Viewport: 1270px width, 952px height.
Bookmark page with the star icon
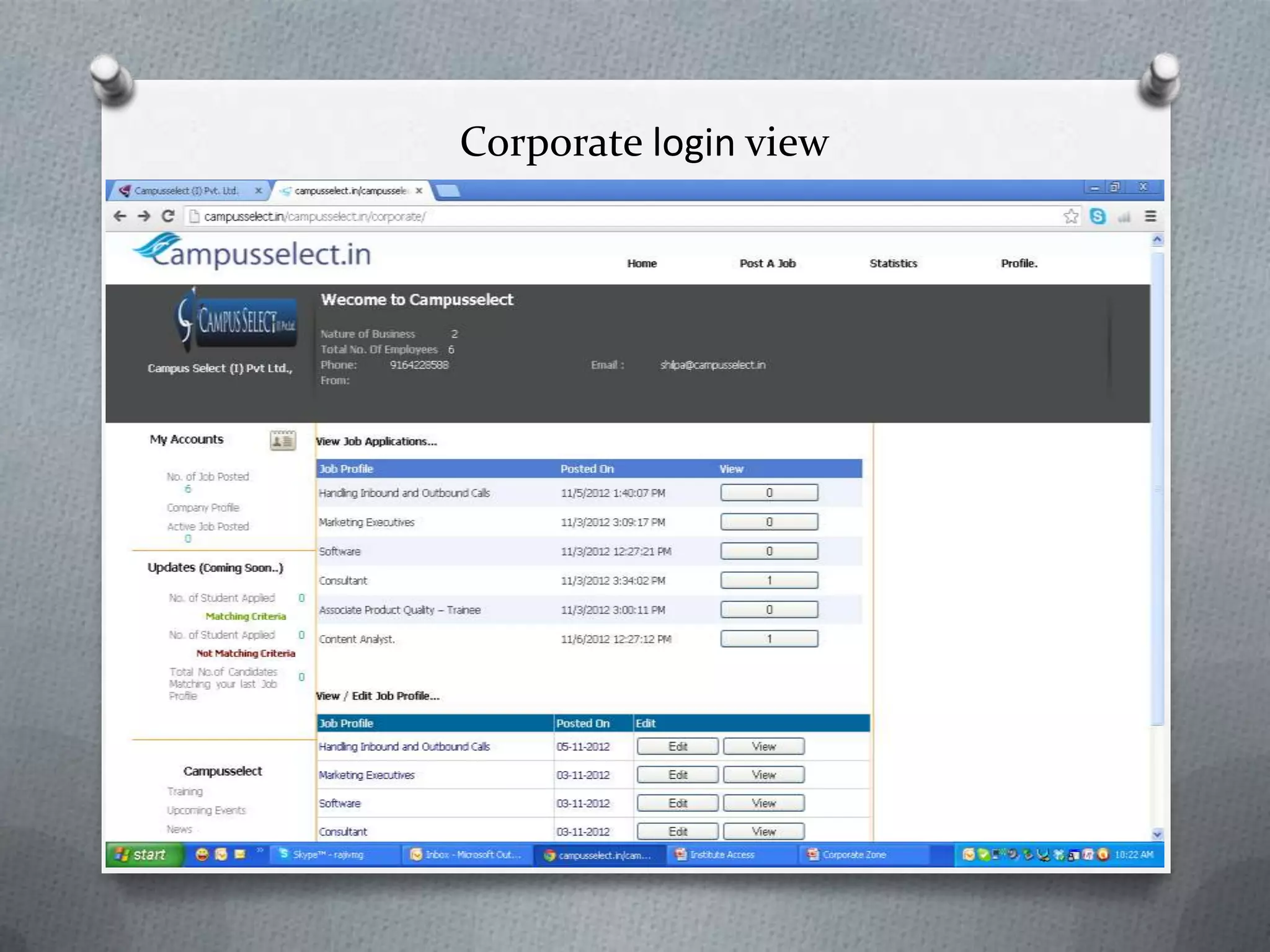pyautogui.click(x=1071, y=216)
